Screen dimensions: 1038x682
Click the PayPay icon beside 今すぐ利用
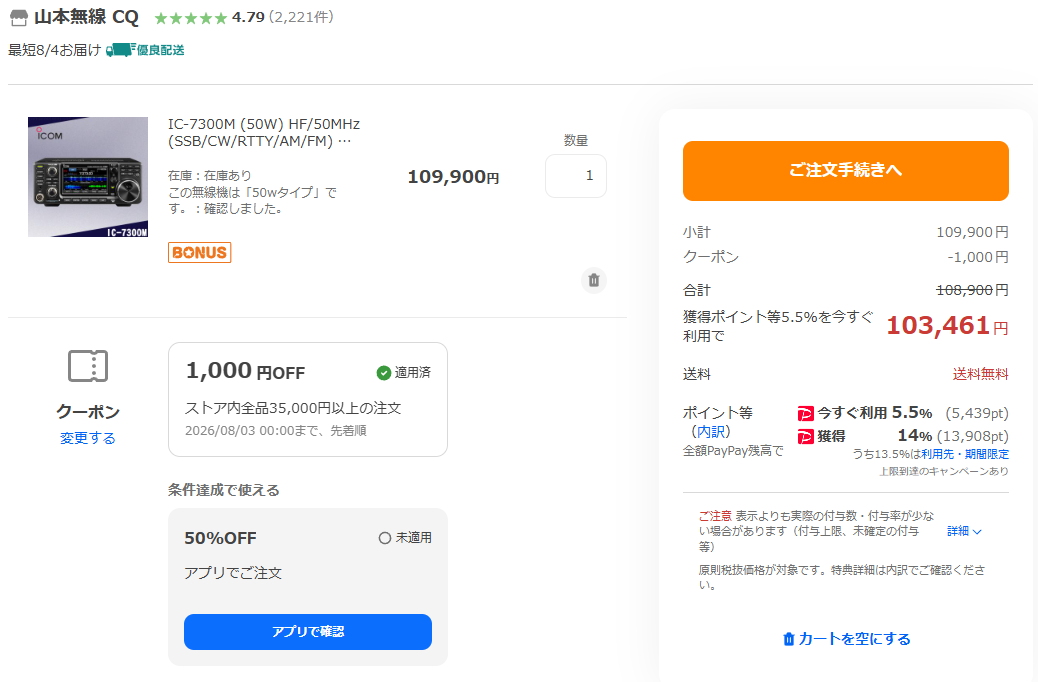[806, 414]
